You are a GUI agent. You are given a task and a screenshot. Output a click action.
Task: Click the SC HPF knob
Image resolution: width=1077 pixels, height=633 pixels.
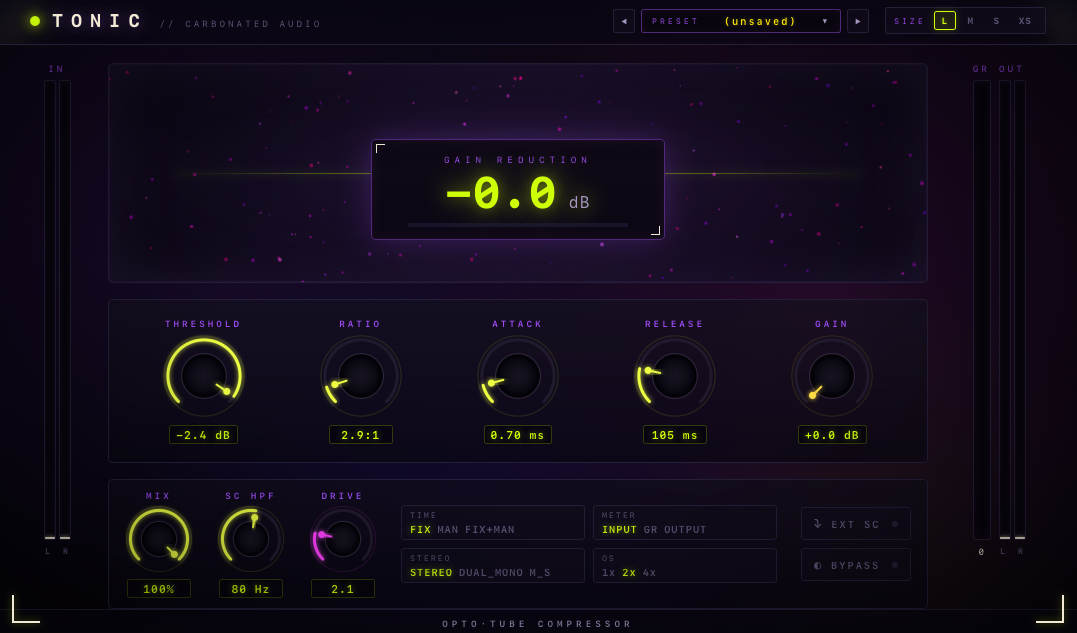tap(251, 539)
